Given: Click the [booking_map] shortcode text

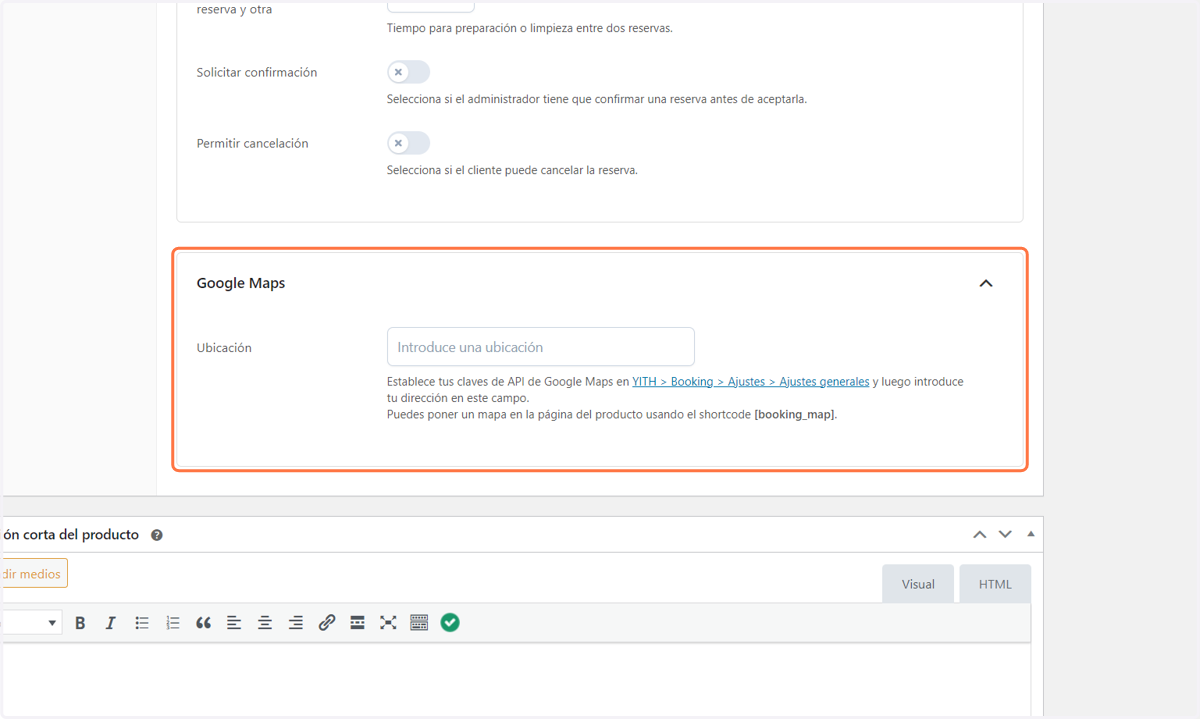Looking at the screenshot, I should click(x=795, y=414).
